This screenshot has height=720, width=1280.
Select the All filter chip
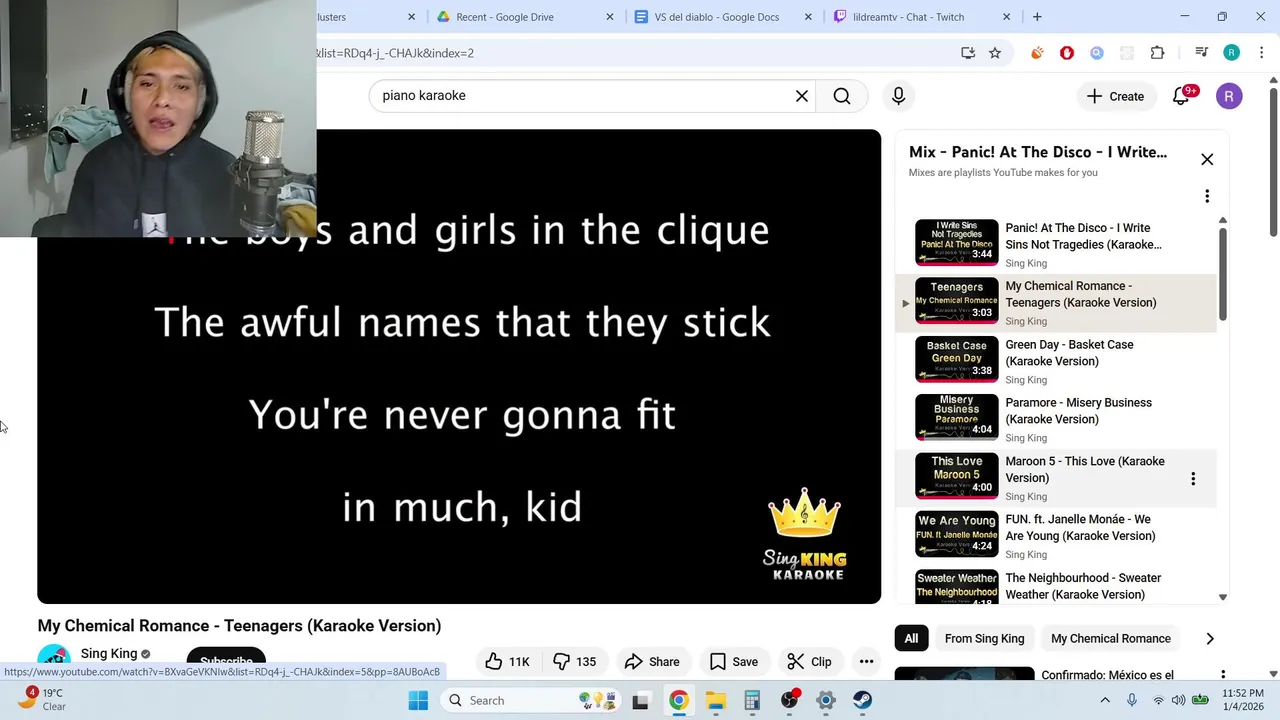[911, 638]
